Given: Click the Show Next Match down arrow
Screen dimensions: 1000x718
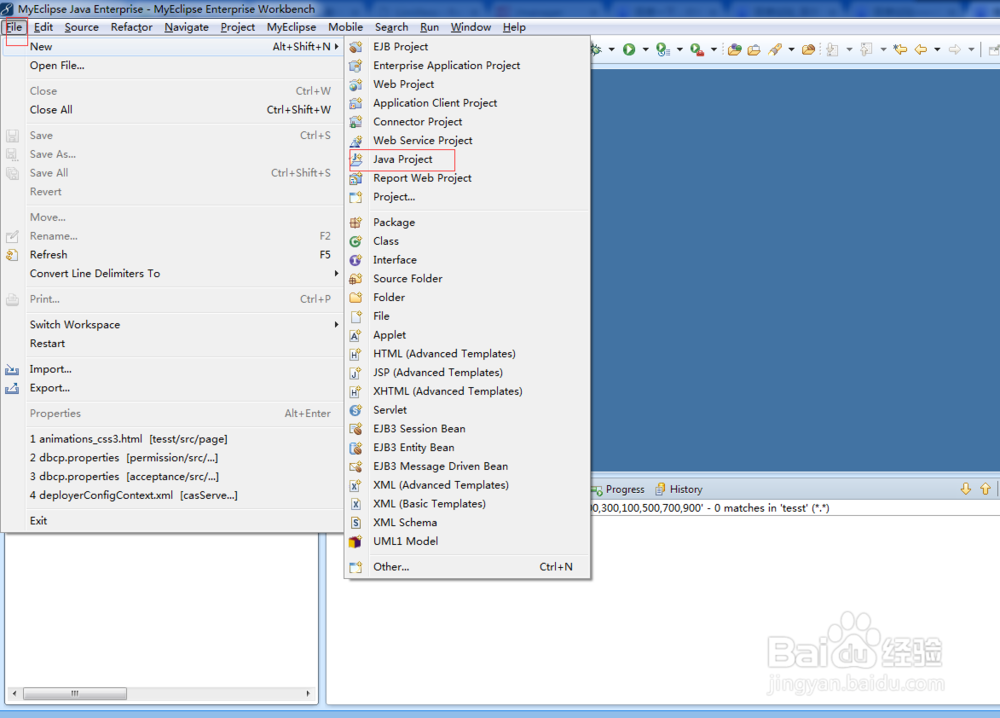Looking at the screenshot, I should 966,489.
